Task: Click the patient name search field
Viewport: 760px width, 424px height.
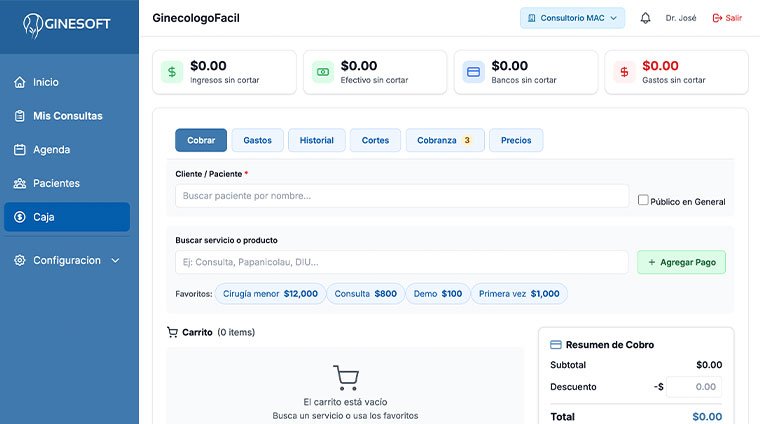Action: click(x=402, y=196)
